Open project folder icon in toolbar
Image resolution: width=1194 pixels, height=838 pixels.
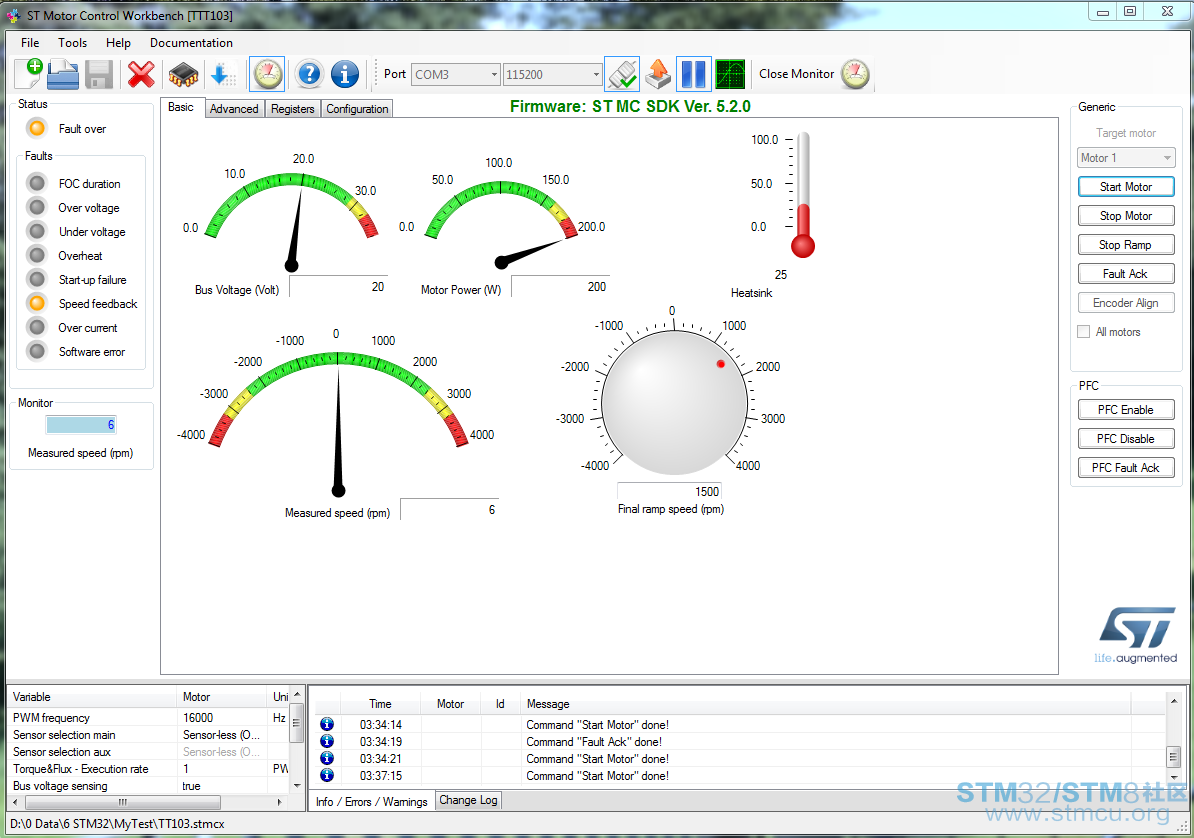coord(63,75)
